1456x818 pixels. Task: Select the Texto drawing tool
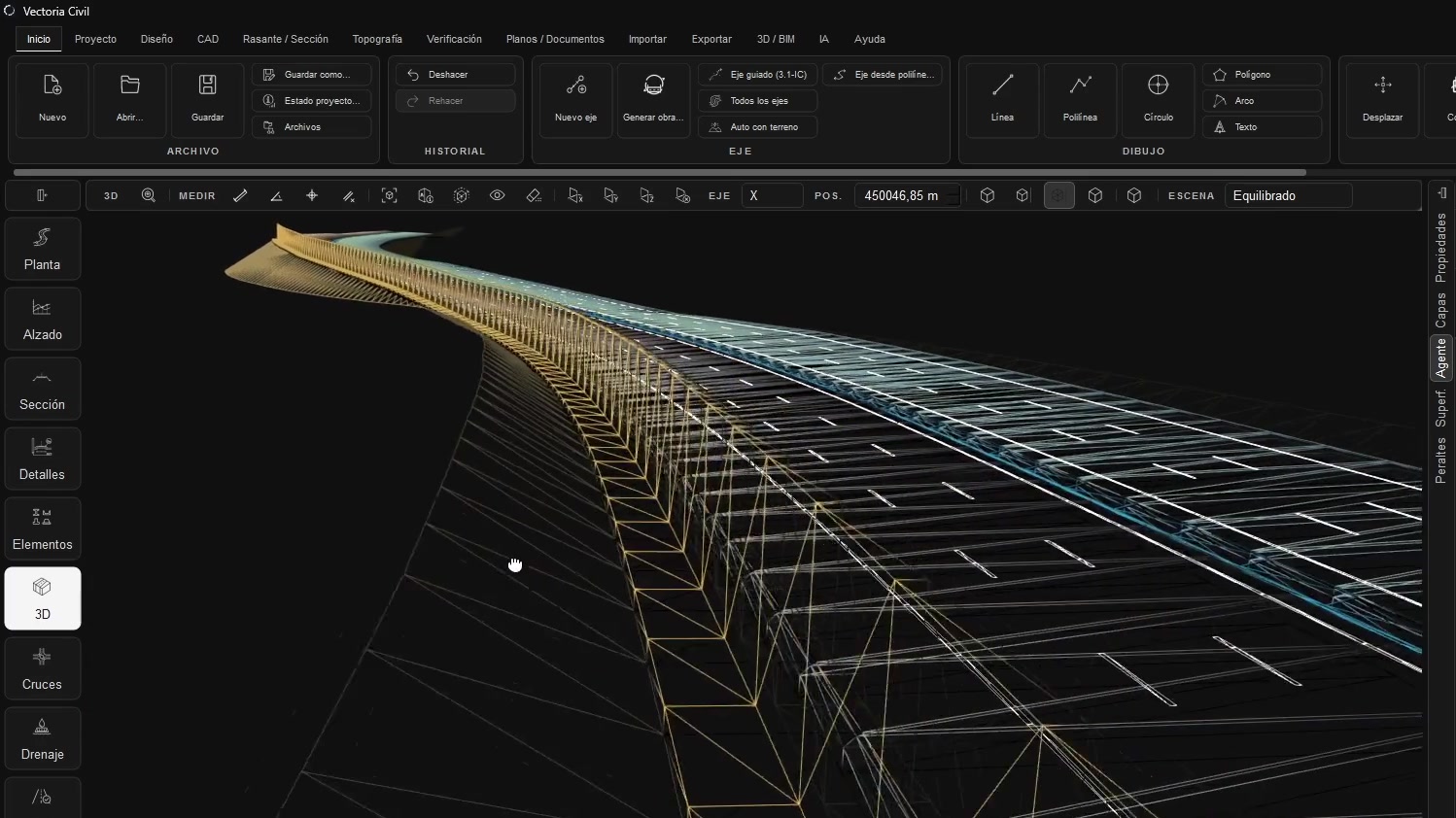[1263, 127]
